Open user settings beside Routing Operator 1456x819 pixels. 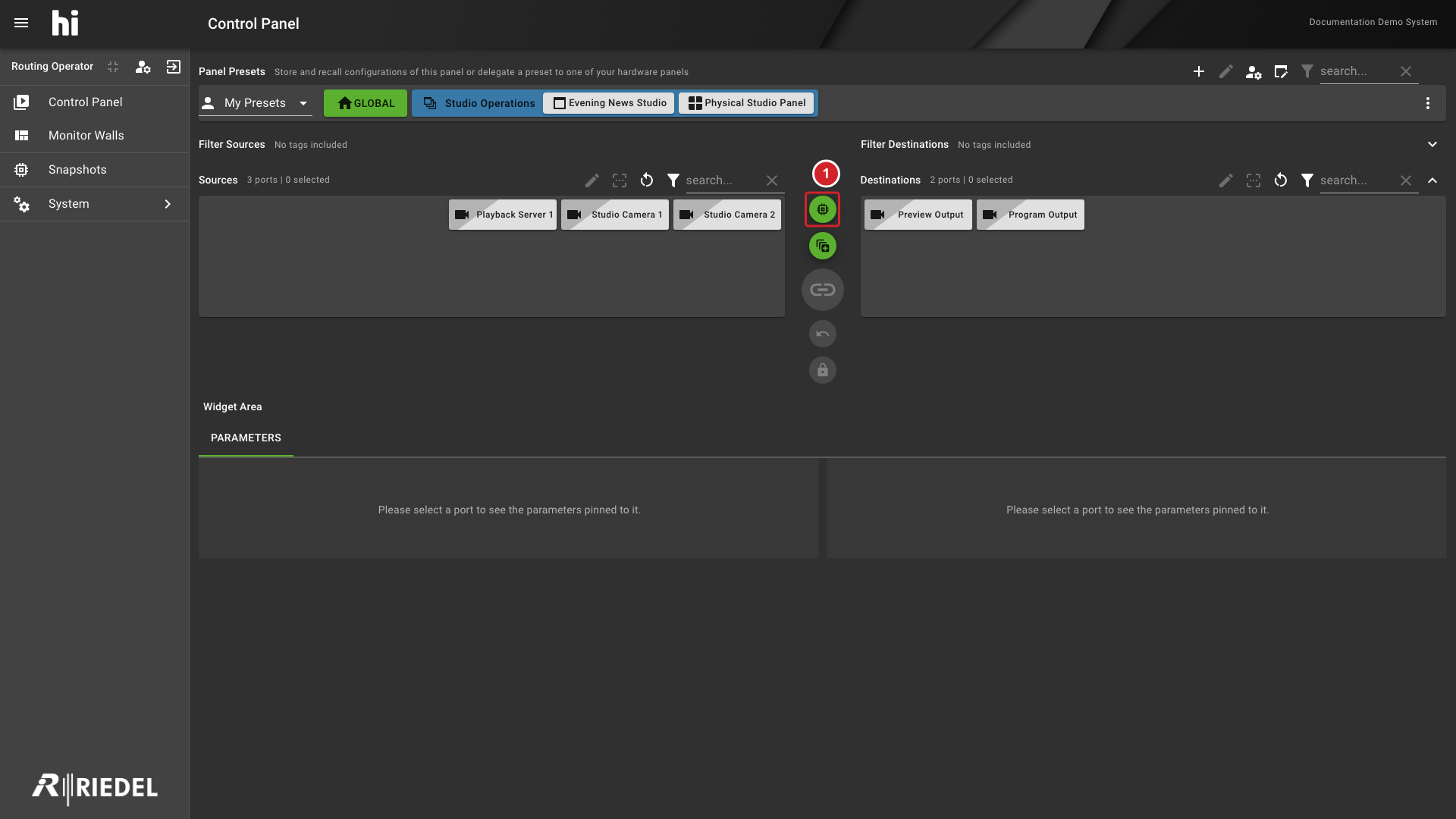(x=143, y=67)
